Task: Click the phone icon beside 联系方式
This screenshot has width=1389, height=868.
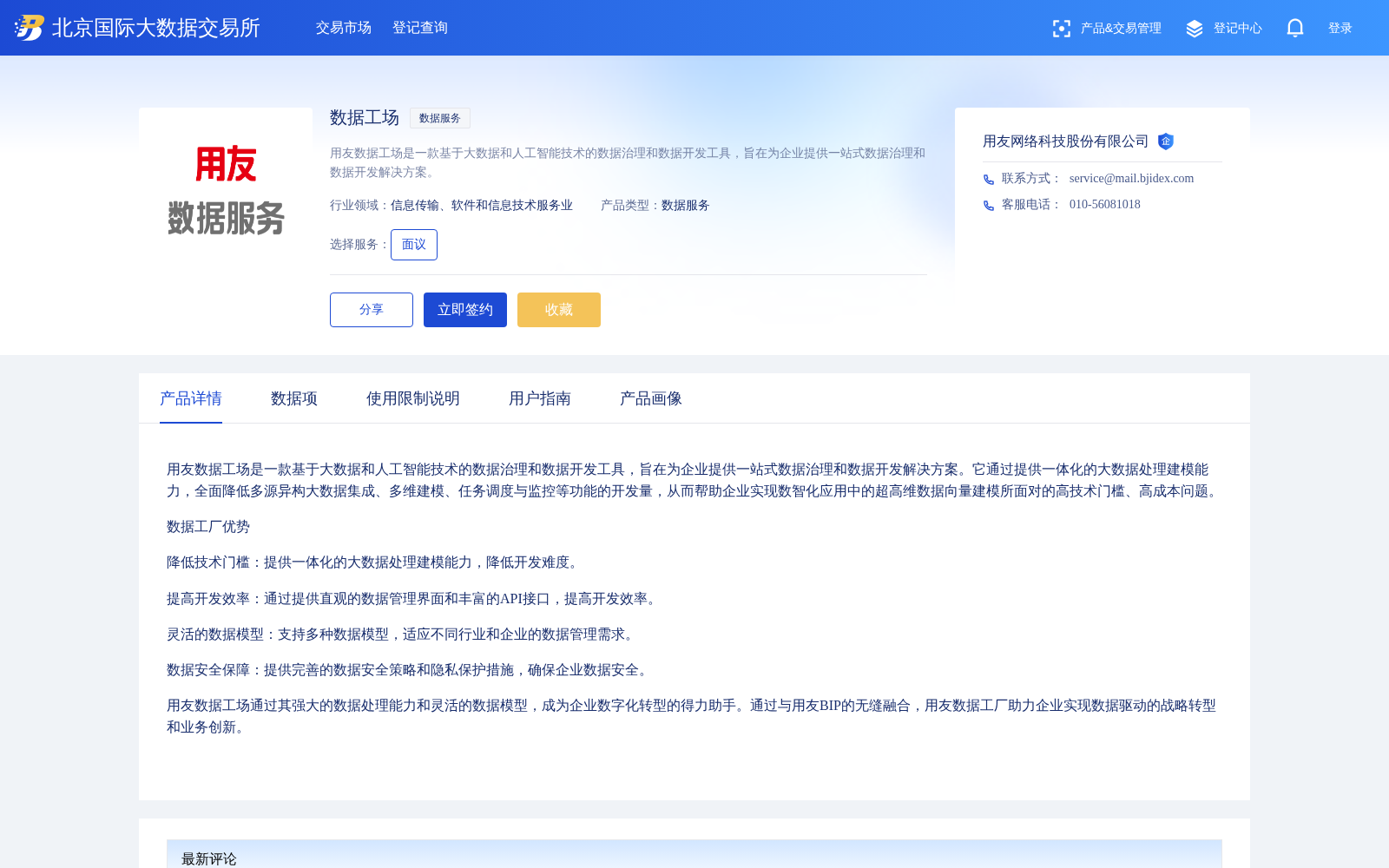Action: (989, 179)
